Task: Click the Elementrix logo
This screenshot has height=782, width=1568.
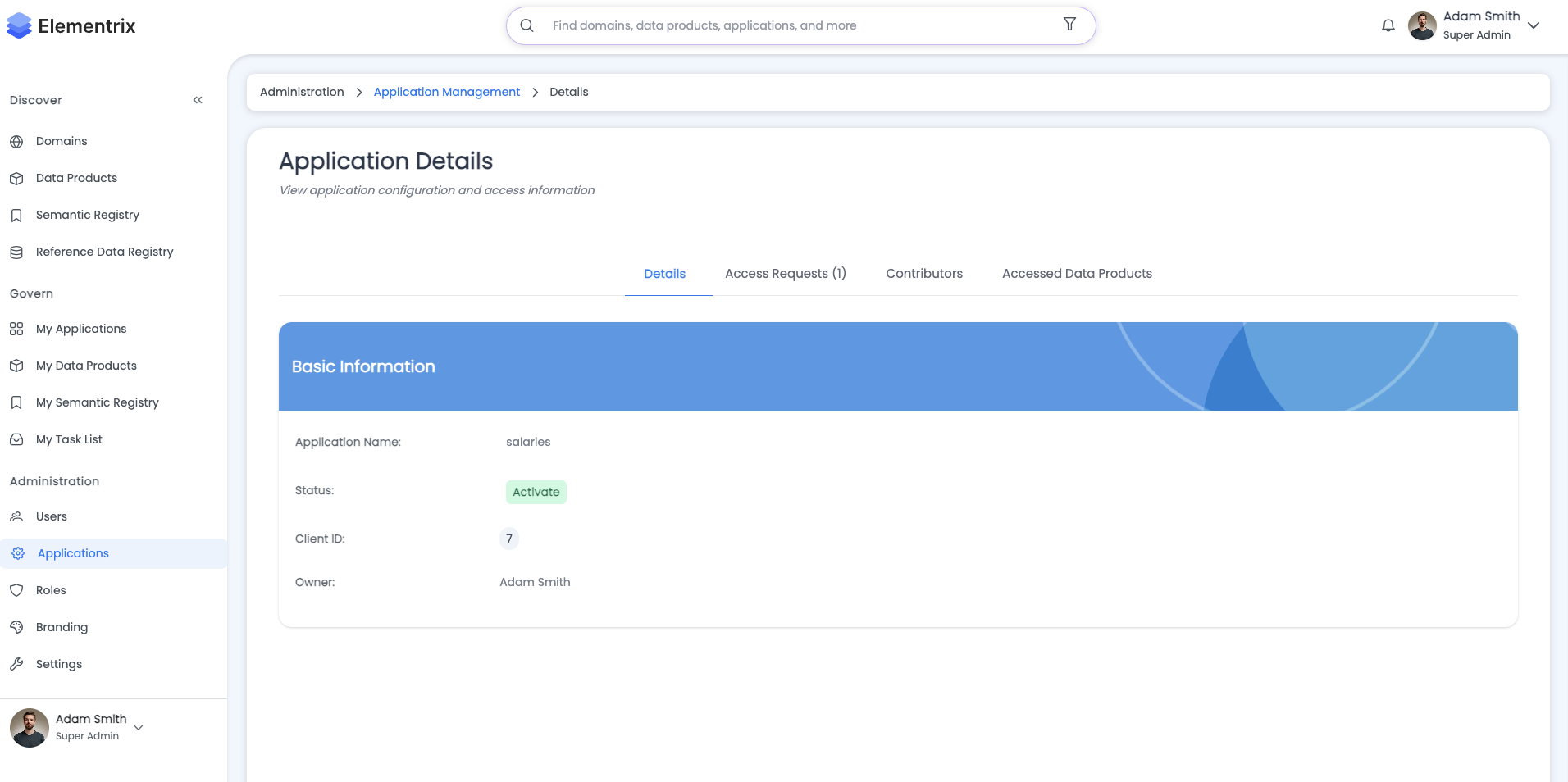Action: 71,26
